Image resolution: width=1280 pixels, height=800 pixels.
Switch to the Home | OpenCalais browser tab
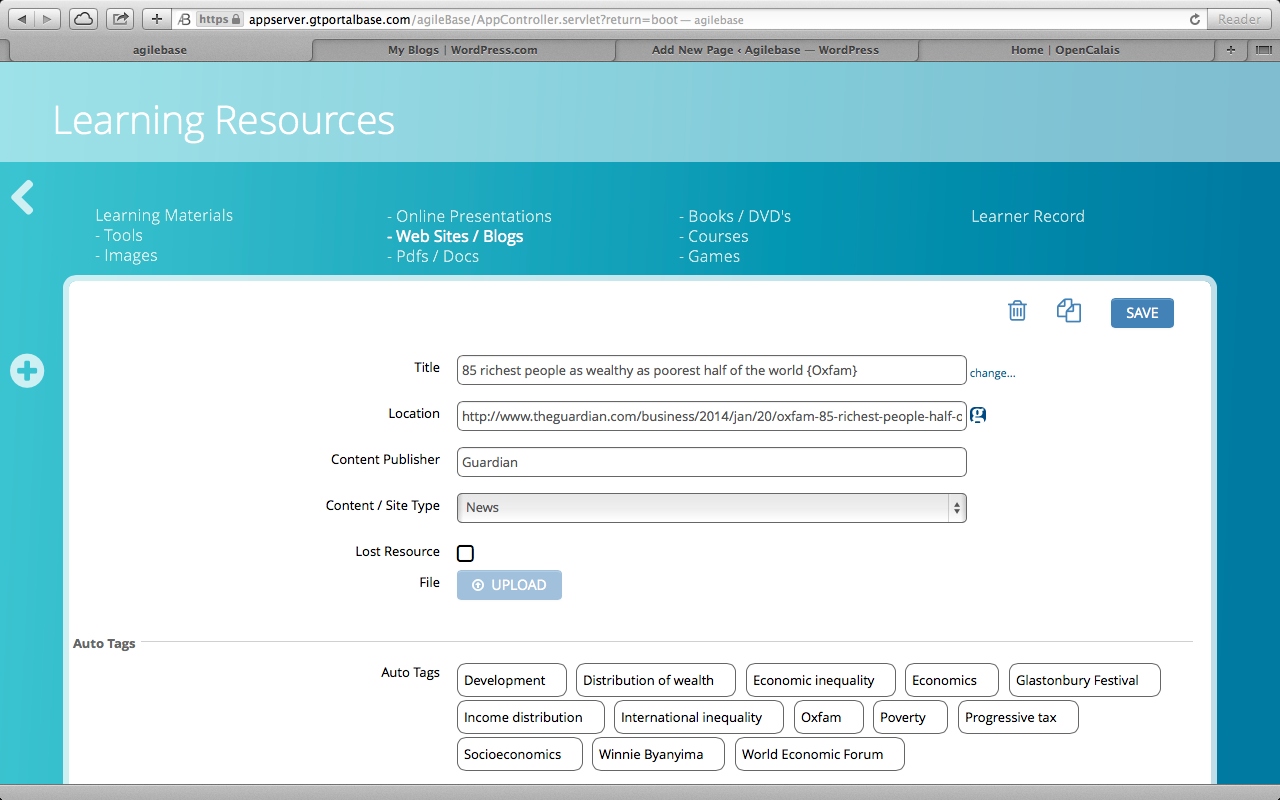click(x=1064, y=50)
